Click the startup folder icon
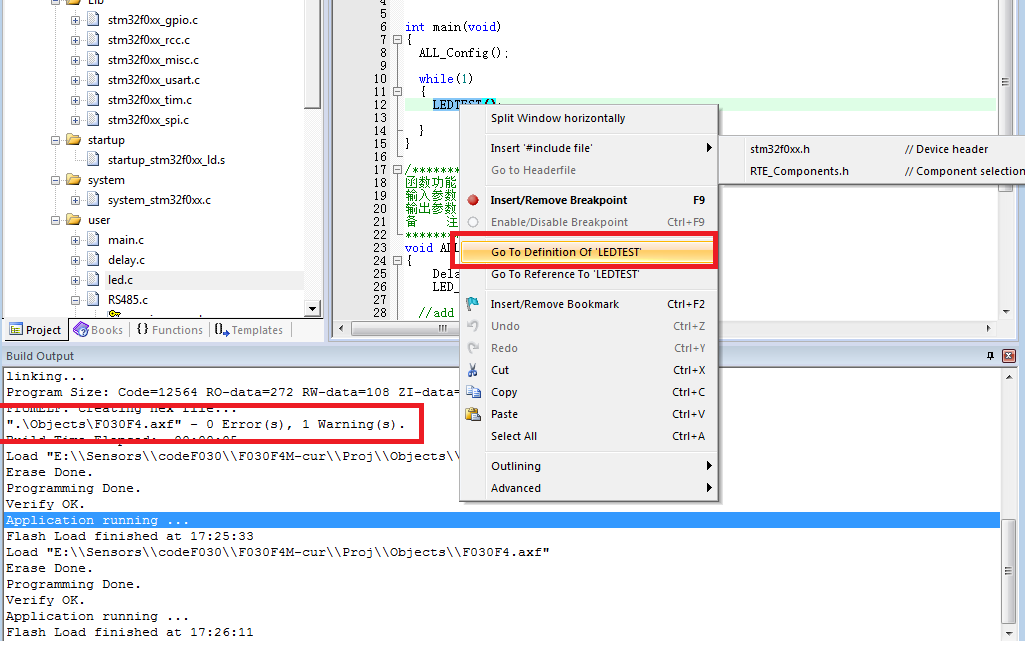 point(74,140)
